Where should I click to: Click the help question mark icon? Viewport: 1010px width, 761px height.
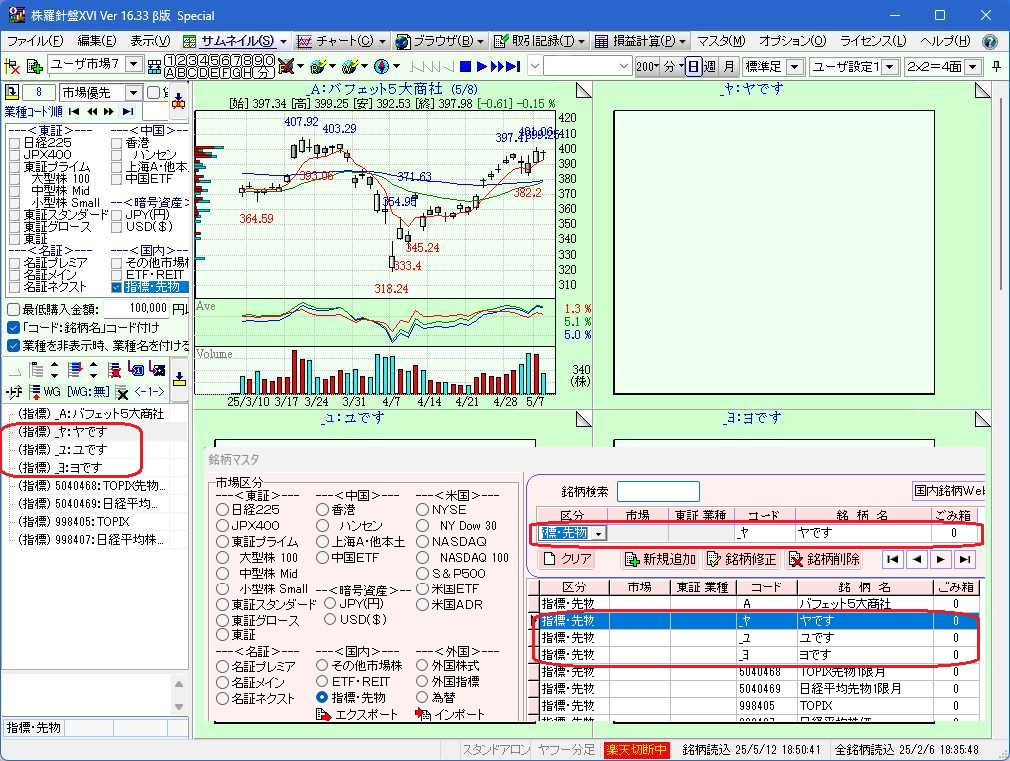click(990, 41)
